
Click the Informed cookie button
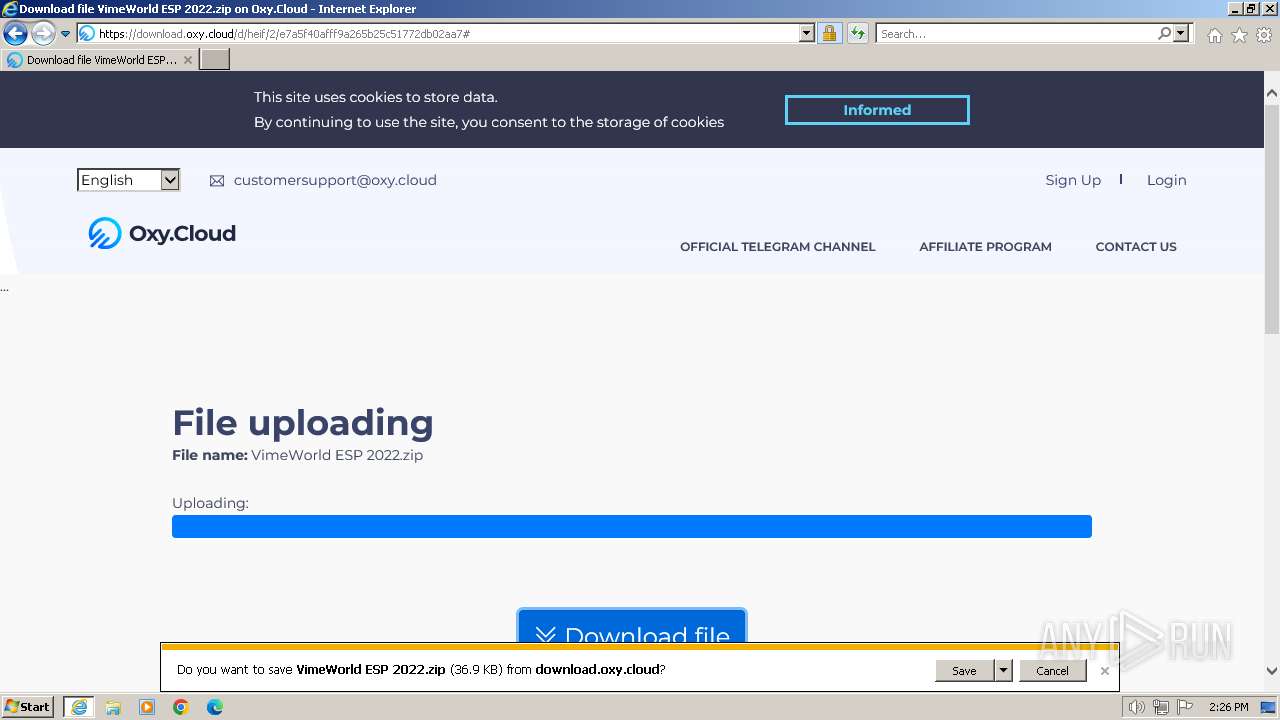tap(877, 110)
